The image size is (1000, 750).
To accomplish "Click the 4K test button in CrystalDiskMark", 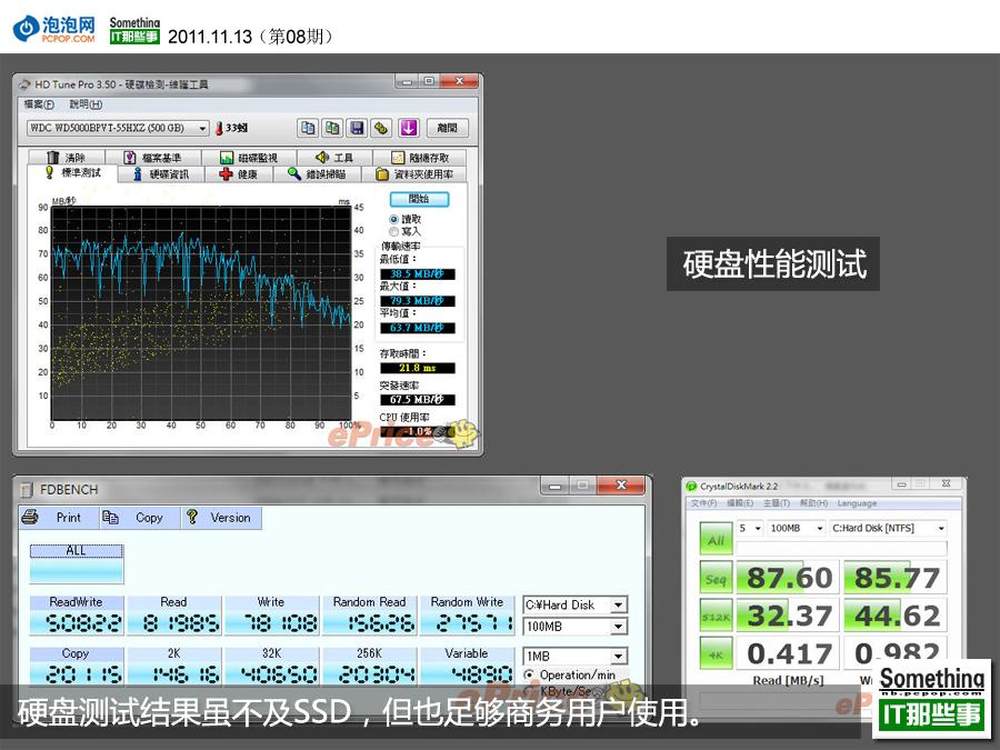I will 716,653.
